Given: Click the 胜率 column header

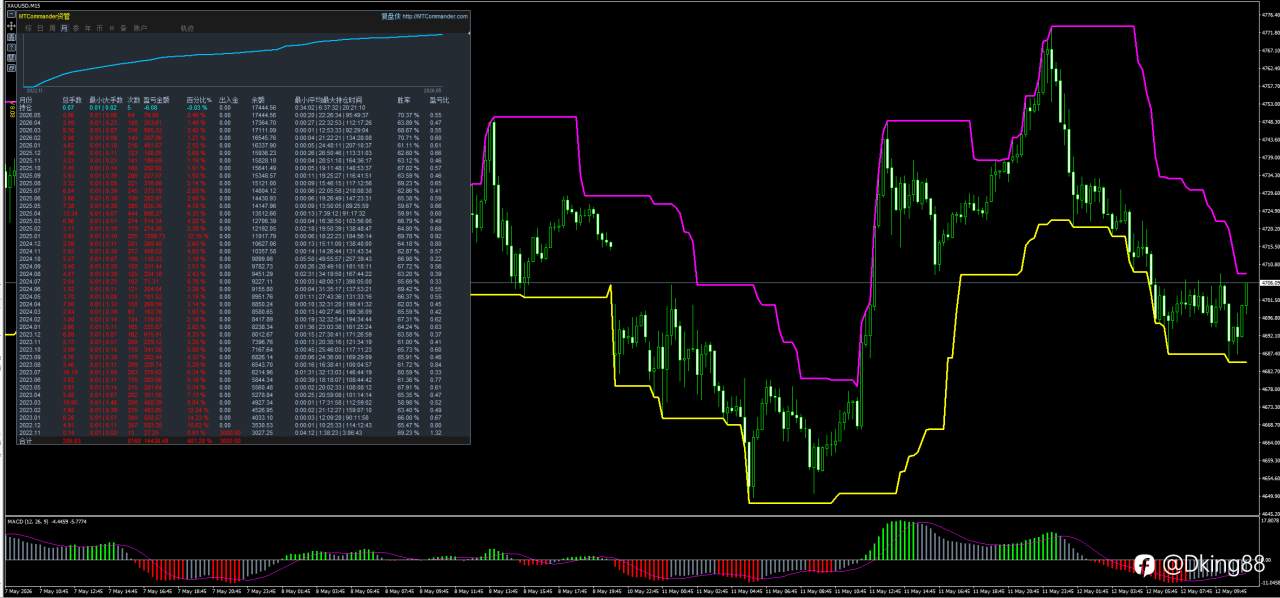Looking at the screenshot, I should click(404, 100).
